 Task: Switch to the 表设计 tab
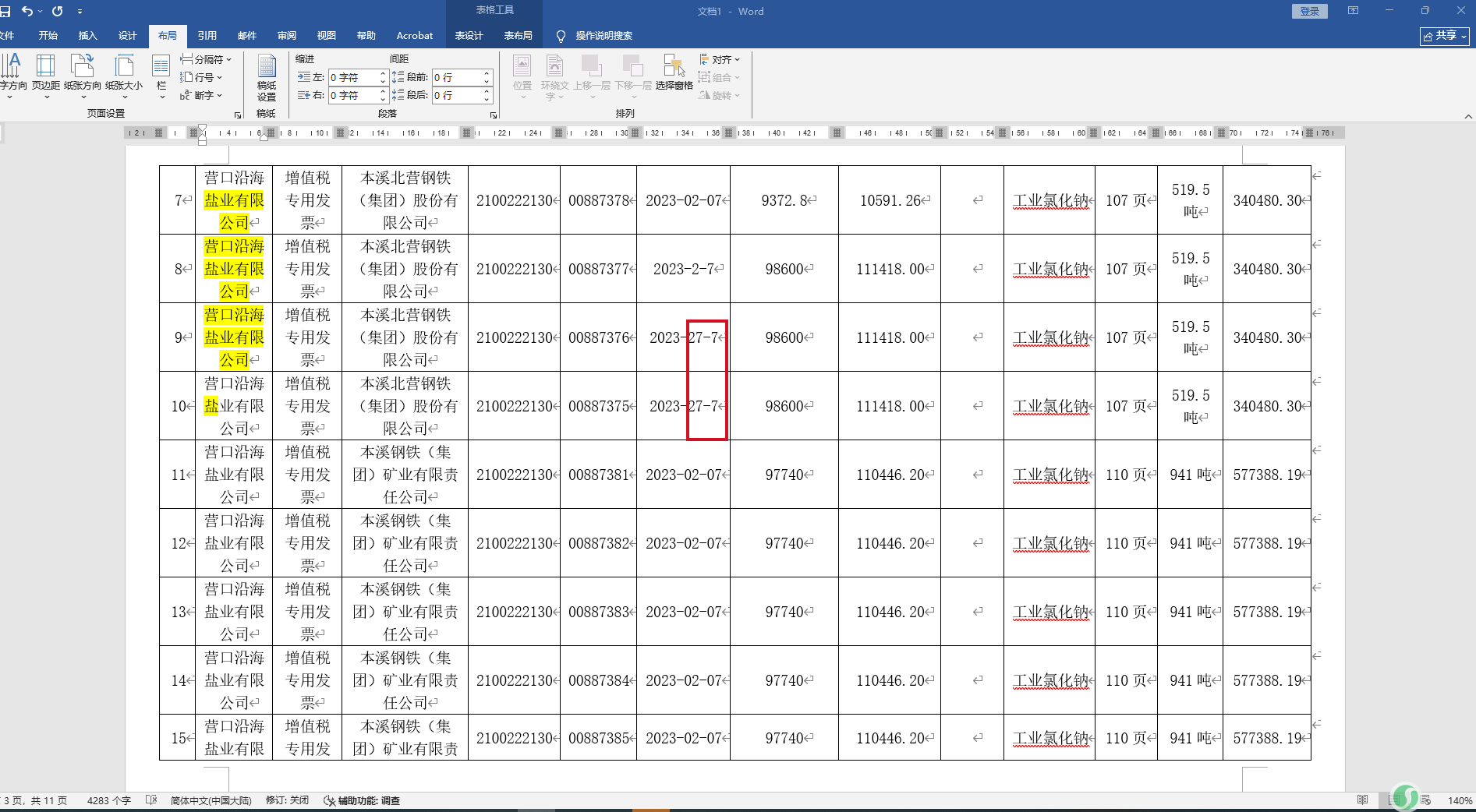click(x=469, y=36)
